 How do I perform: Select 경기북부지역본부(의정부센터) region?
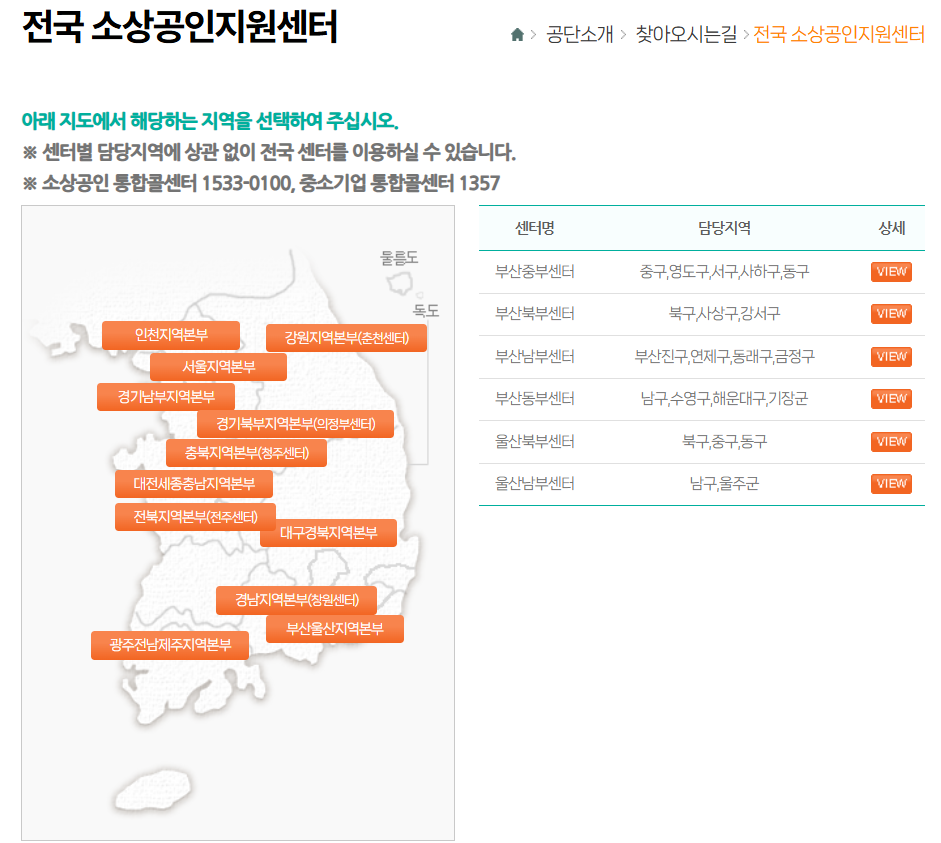(x=297, y=423)
